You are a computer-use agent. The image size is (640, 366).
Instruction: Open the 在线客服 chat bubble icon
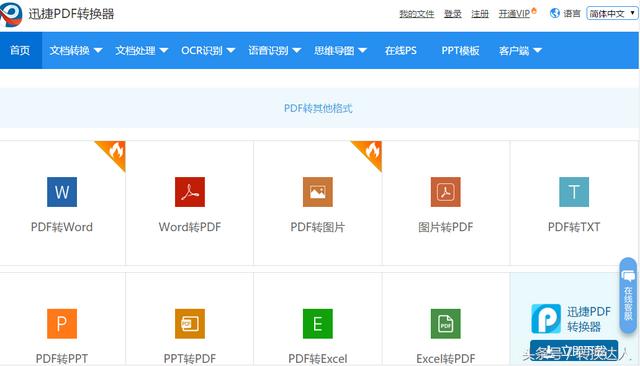point(628,276)
